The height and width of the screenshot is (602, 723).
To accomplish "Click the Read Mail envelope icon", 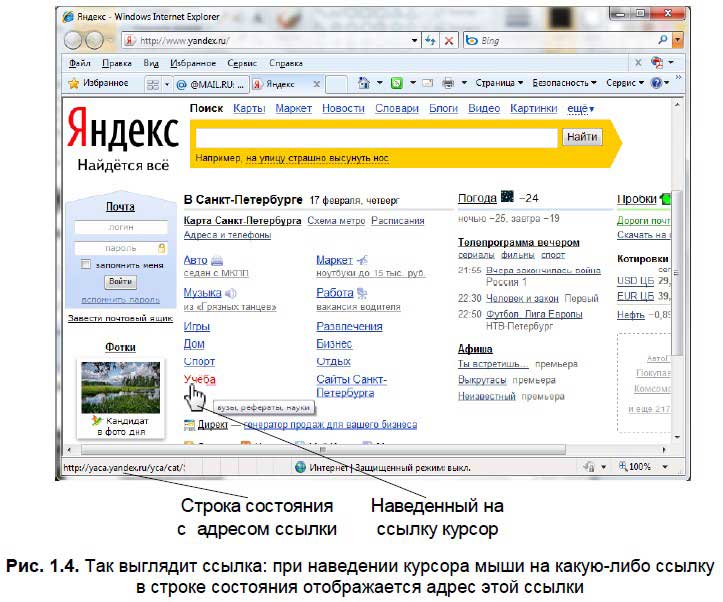I will point(428,83).
